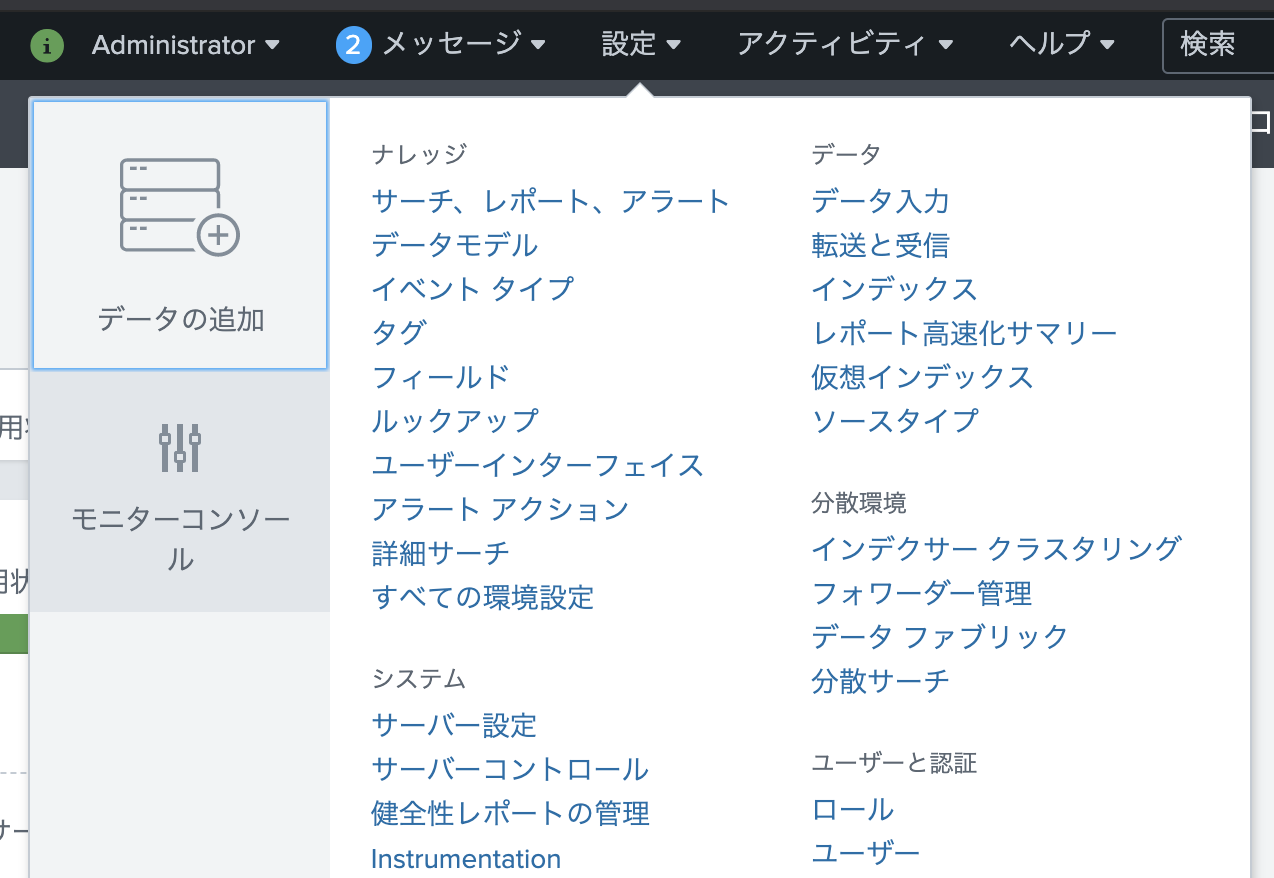
Task: Open レポート高速化サマリー
Action: pos(965,333)
